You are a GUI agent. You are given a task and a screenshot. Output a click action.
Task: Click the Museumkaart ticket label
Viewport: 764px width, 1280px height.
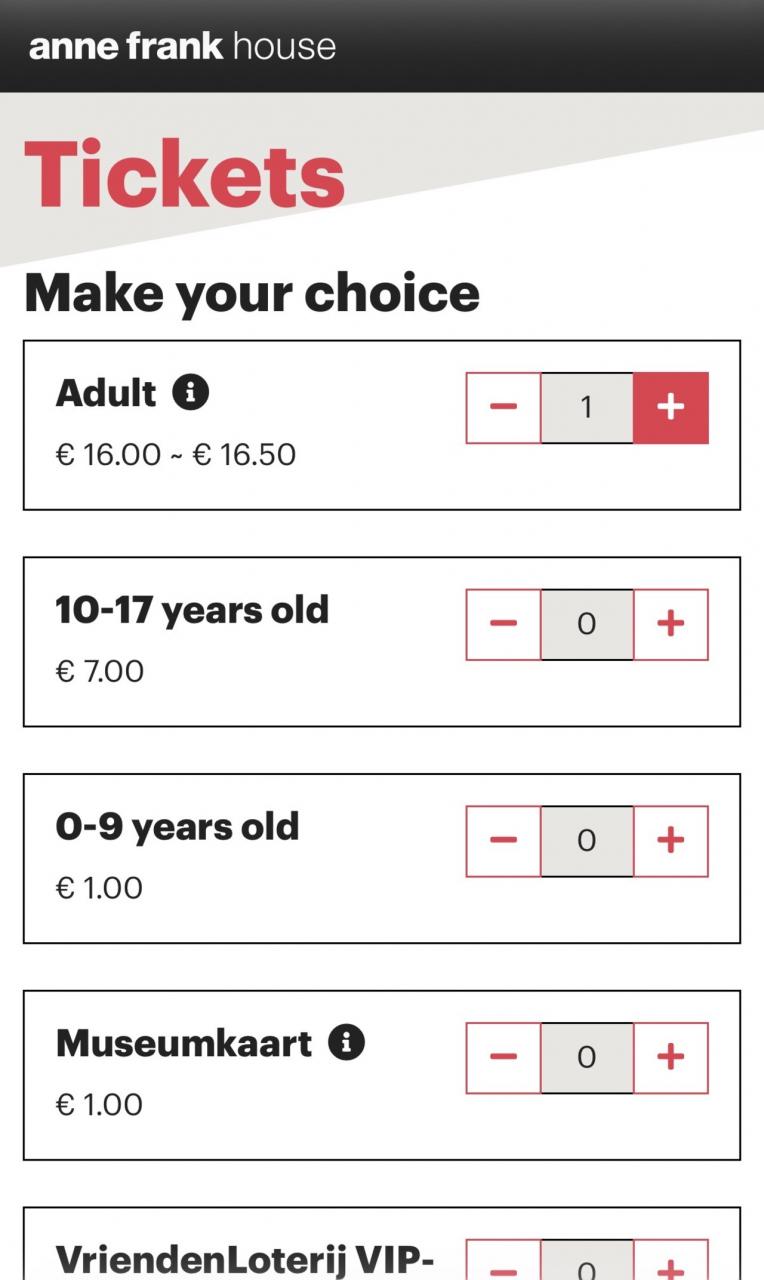tap(184, 1043)
